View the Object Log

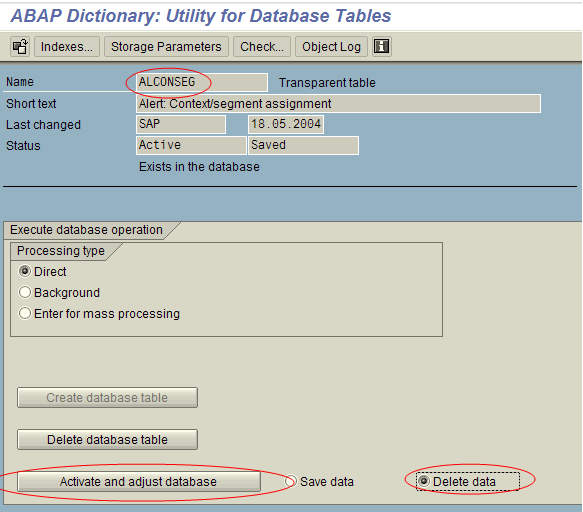point(331,46)
